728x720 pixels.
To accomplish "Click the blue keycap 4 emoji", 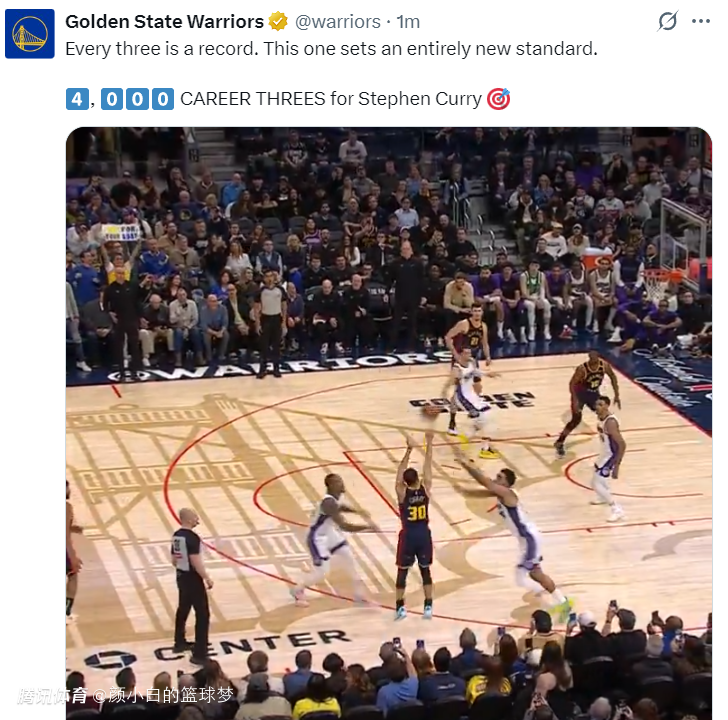I will (x=77, y=99).
